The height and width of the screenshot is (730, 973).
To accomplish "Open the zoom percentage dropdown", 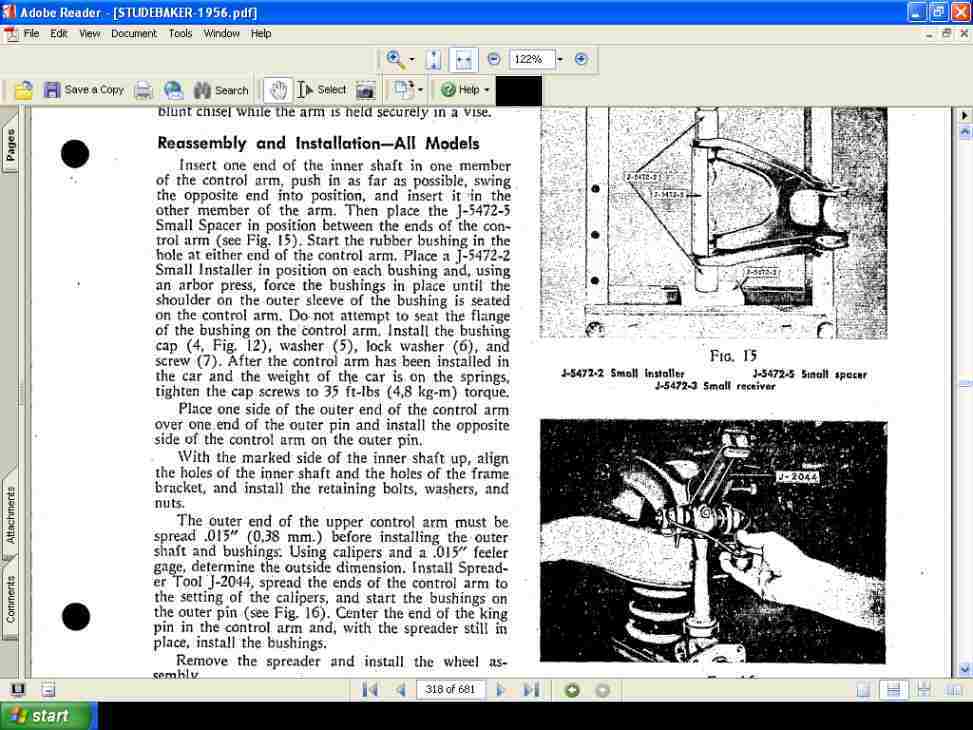I will click(560, 60).
